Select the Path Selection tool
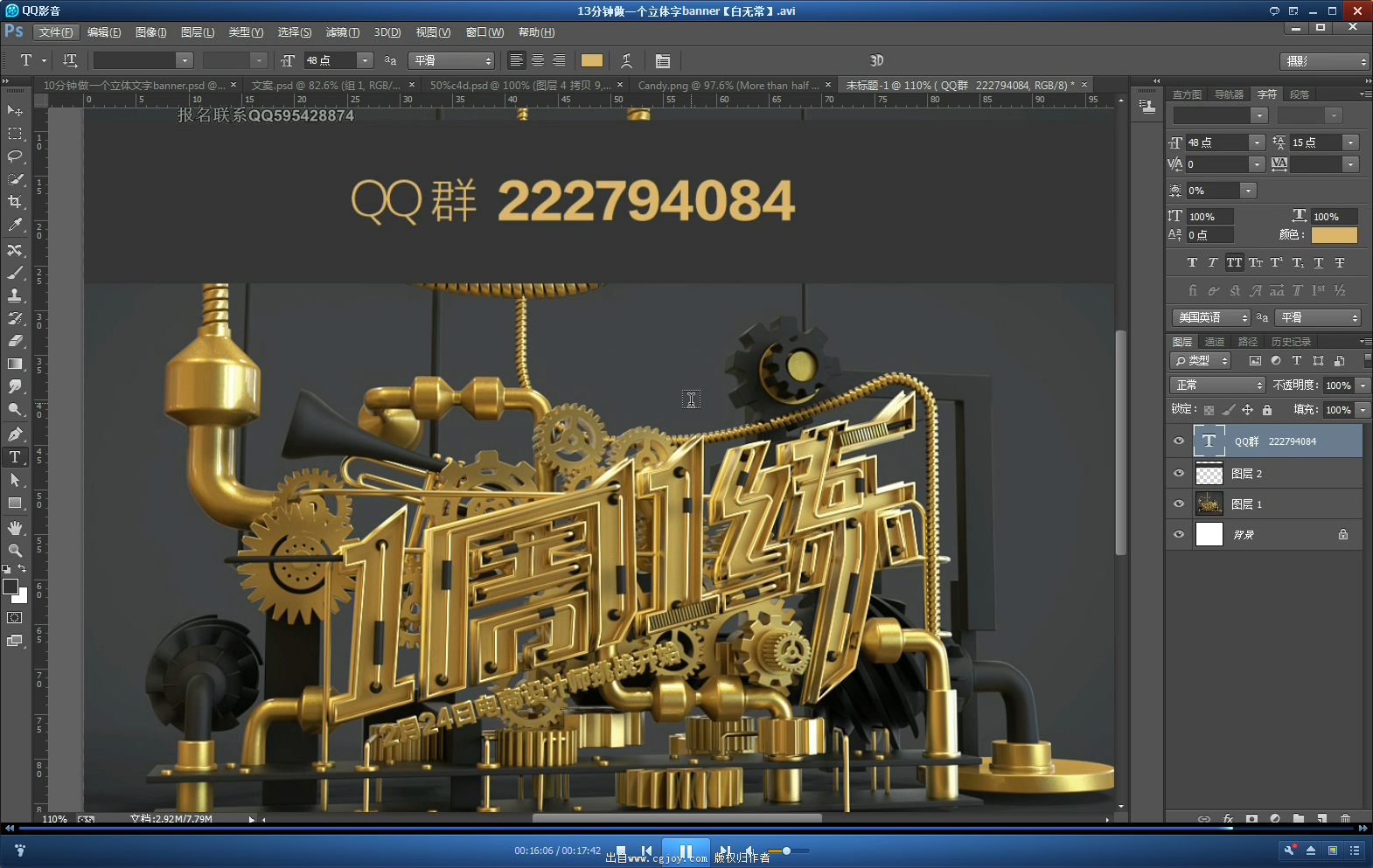 [x=15, y=480]
